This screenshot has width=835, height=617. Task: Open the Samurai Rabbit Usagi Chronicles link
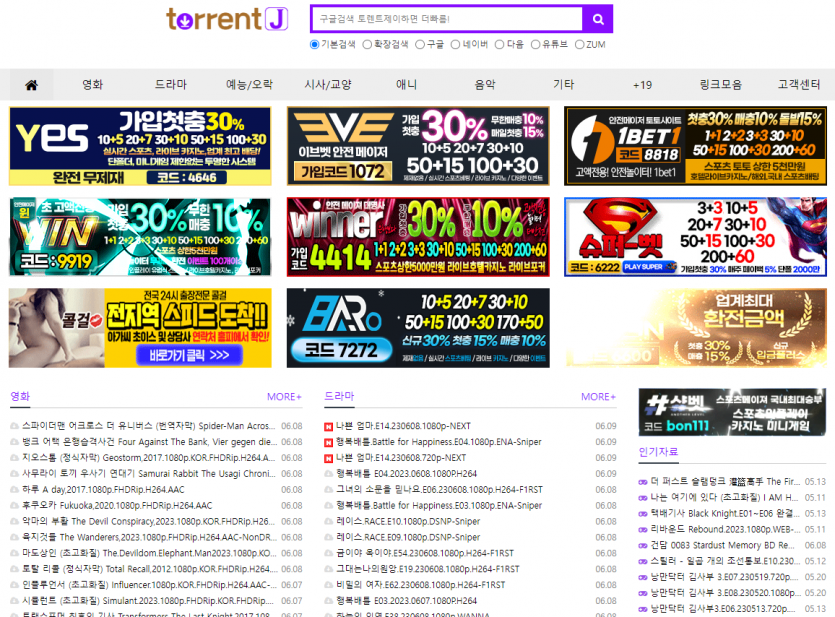click(149, 474)
